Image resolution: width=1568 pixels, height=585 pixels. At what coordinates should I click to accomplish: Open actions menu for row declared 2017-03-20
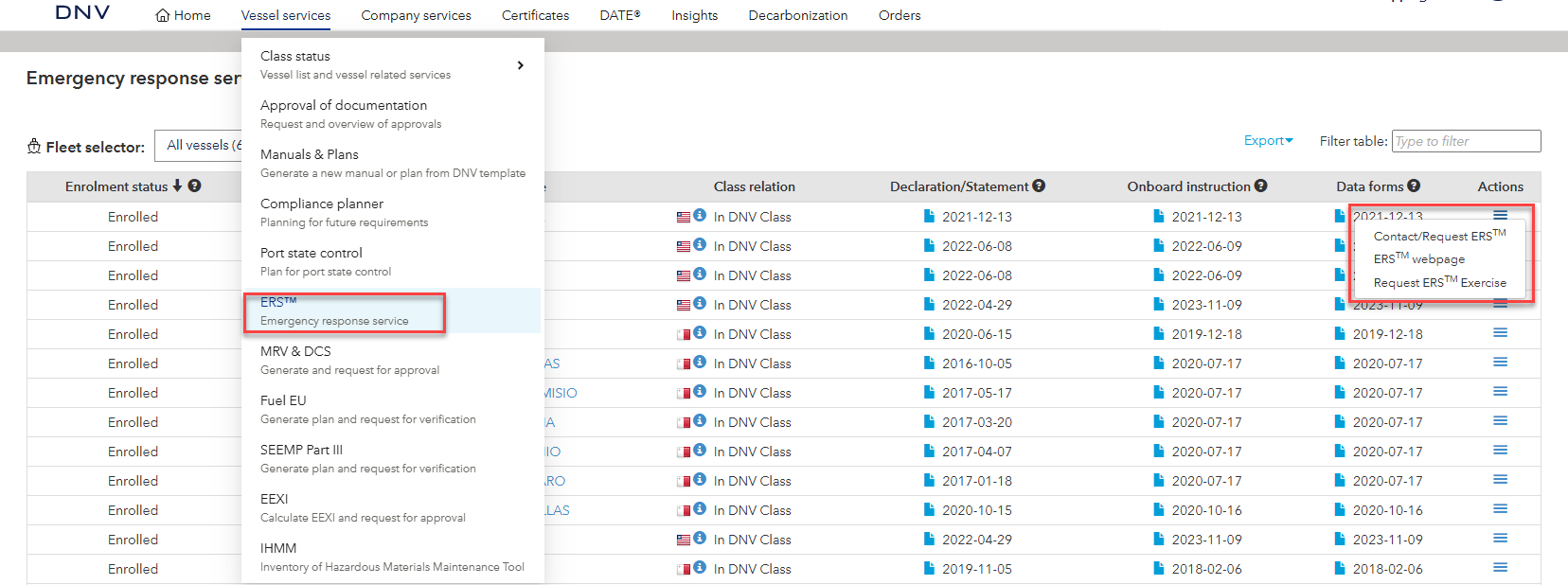1501,420
